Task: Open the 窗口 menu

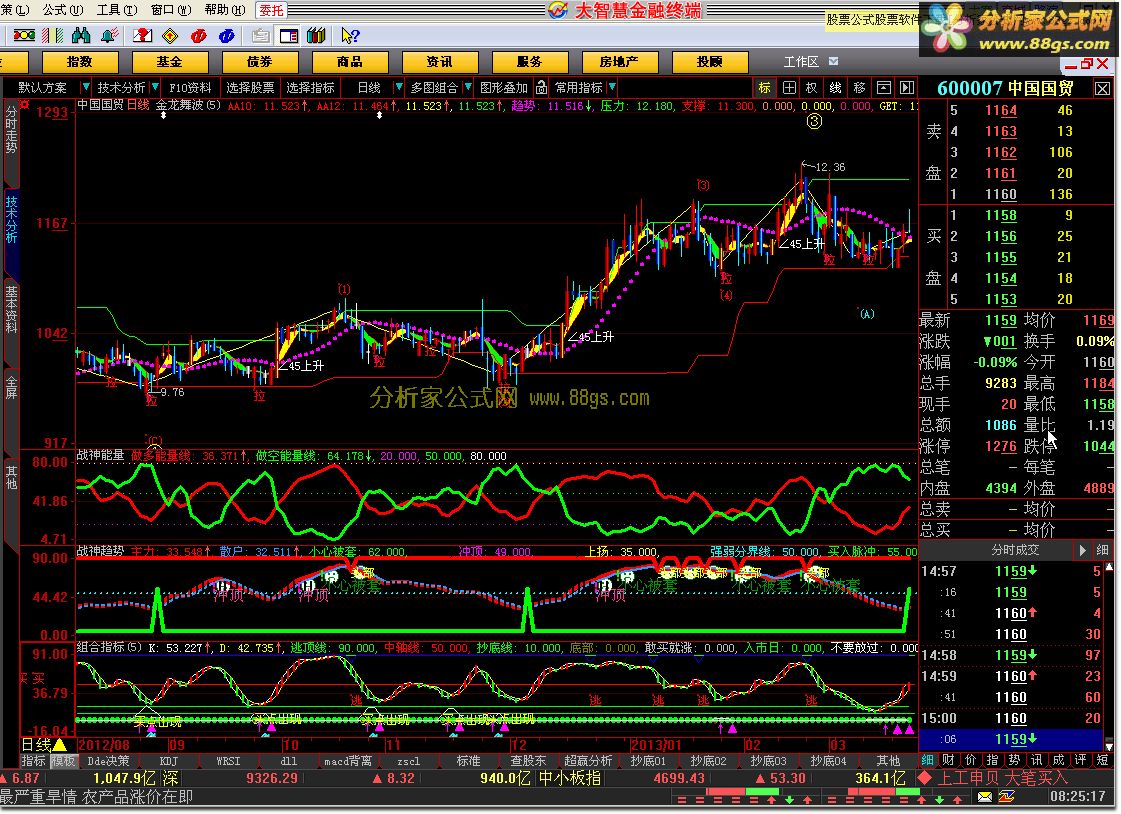Action: click(x=171, y=9)
